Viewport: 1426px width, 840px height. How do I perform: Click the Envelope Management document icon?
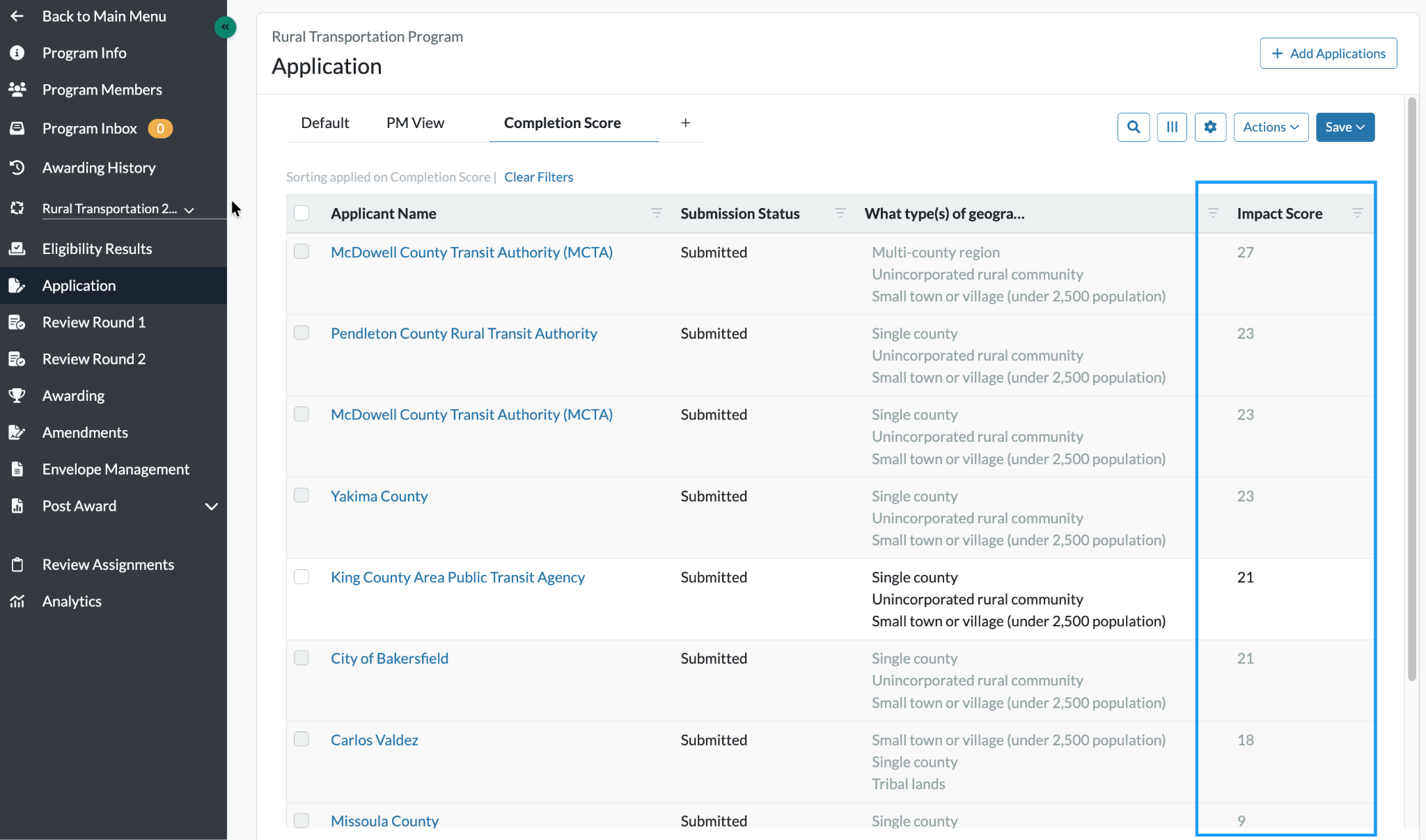coord(17,469)
